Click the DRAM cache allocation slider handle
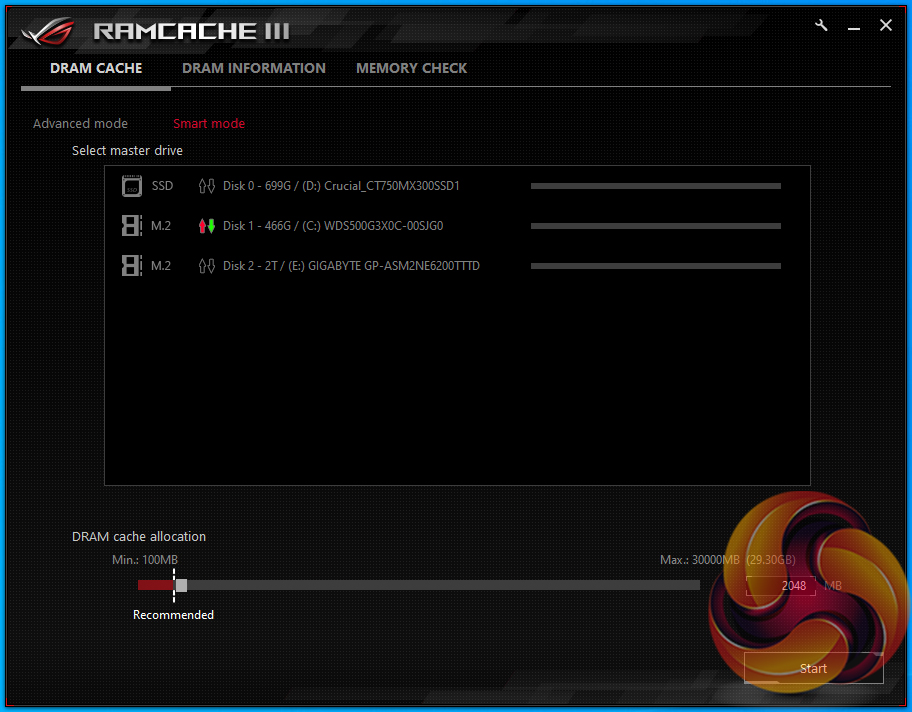Image resolution: width=912 pixels, height=712 pixels. [181, 586]
